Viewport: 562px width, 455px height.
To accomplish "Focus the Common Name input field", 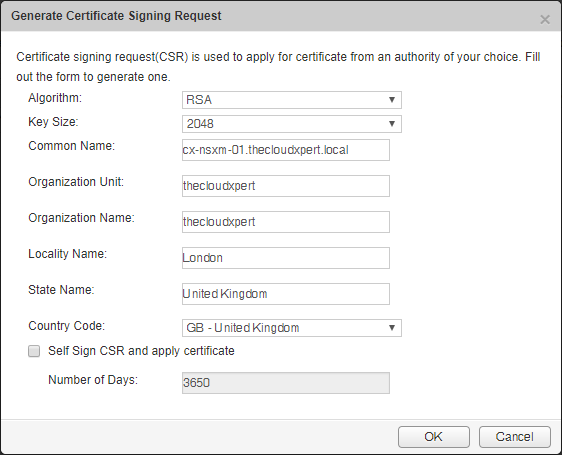I will pyautogui.click(x=286, y=150).
